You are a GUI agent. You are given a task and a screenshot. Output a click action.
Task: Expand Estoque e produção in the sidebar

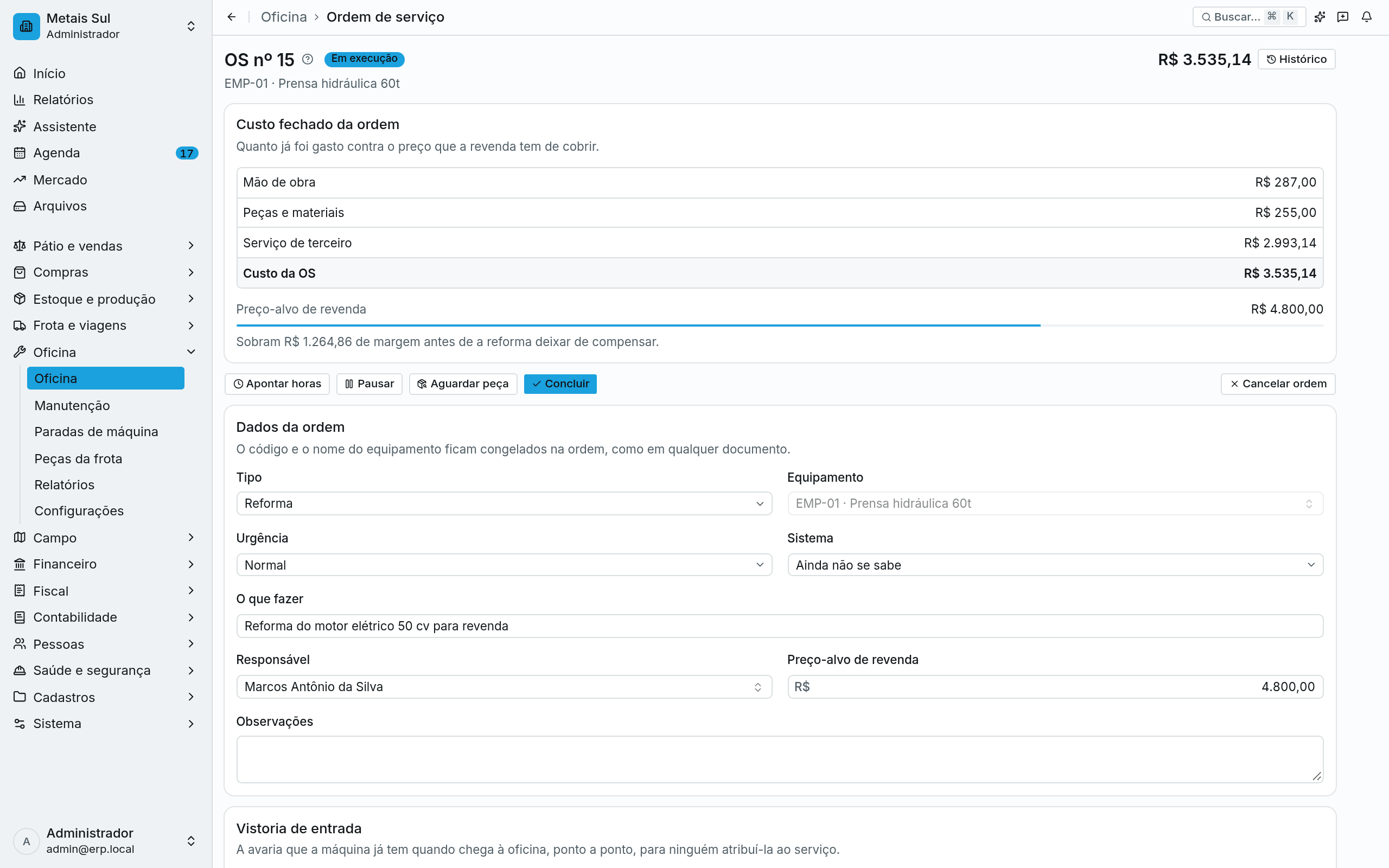106,299
